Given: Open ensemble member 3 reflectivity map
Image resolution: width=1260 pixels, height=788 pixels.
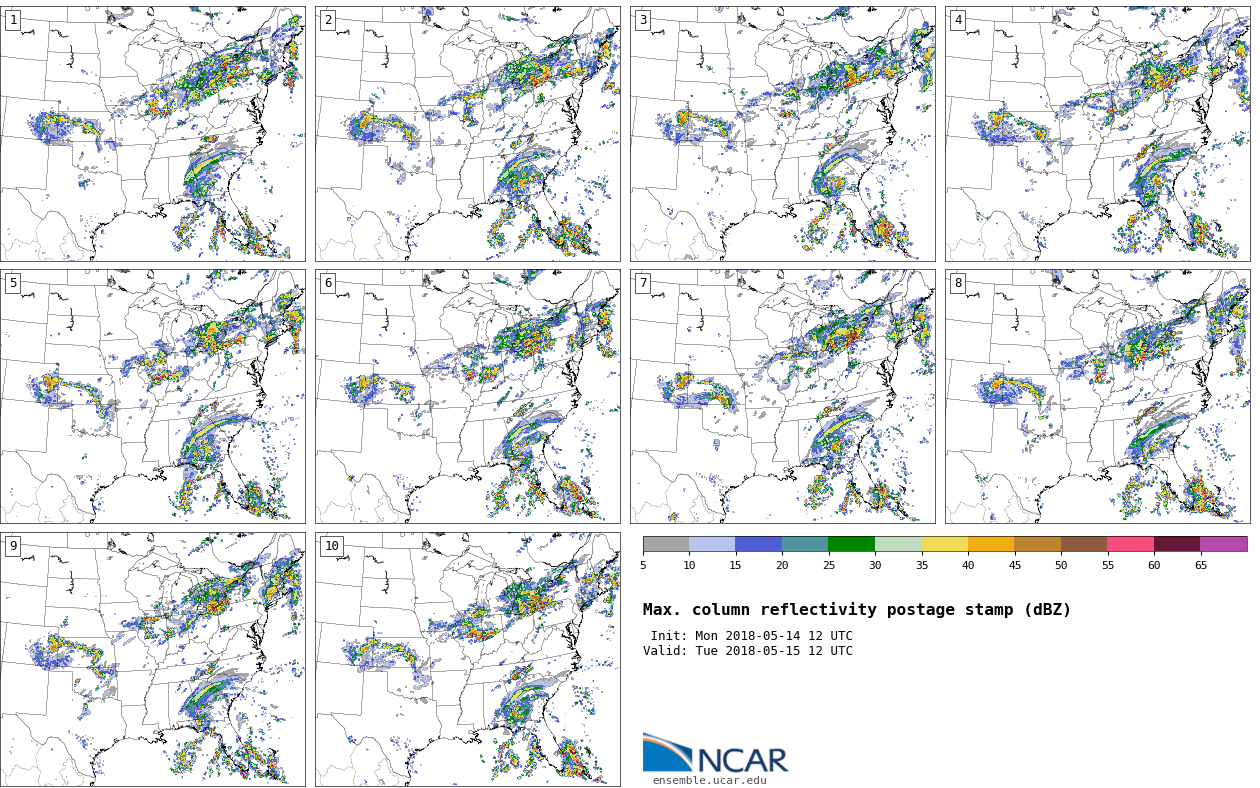Looking at the screenshot, I should [782, 134].
